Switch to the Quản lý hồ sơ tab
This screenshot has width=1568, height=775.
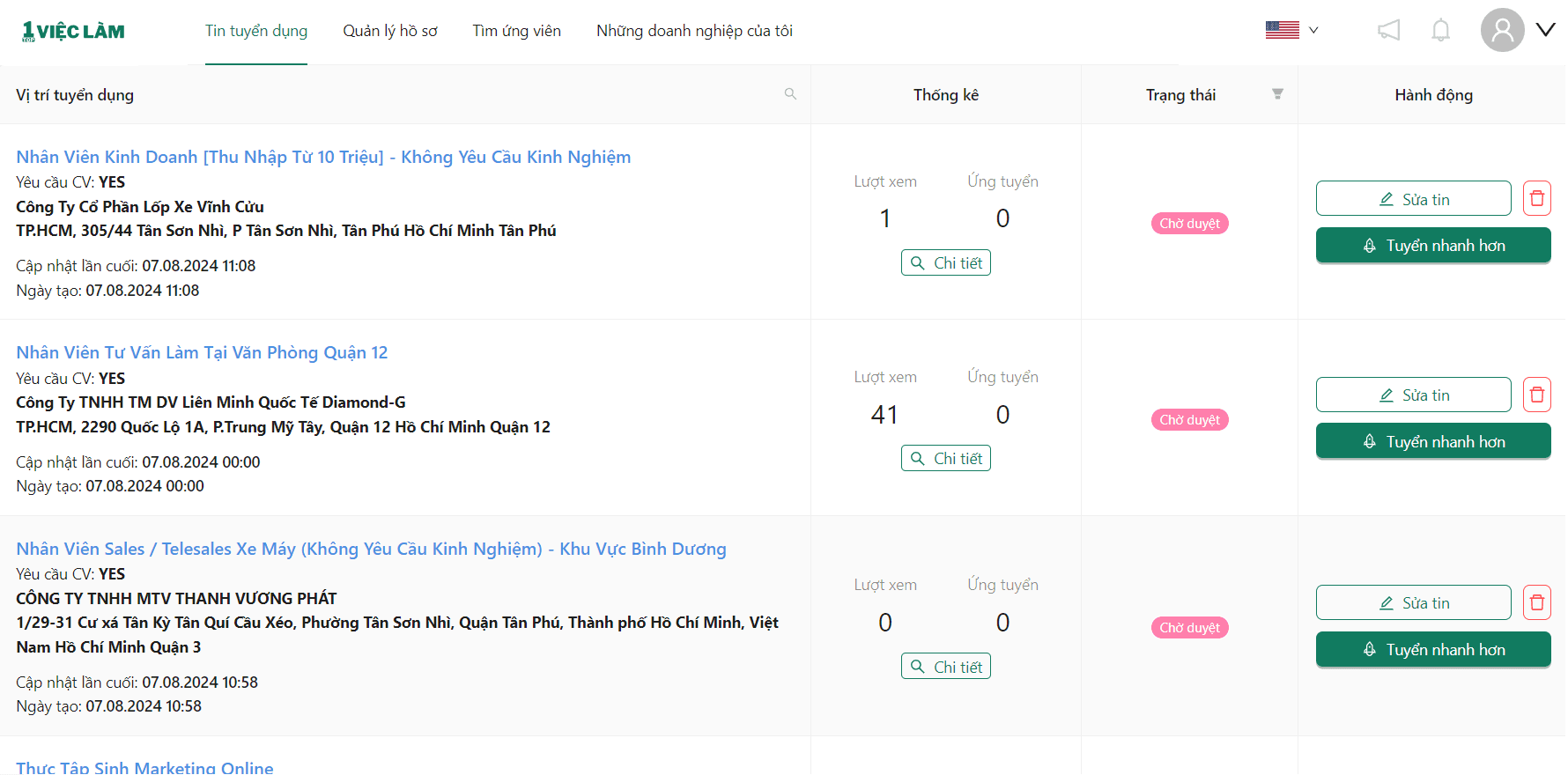click(389, 31)
